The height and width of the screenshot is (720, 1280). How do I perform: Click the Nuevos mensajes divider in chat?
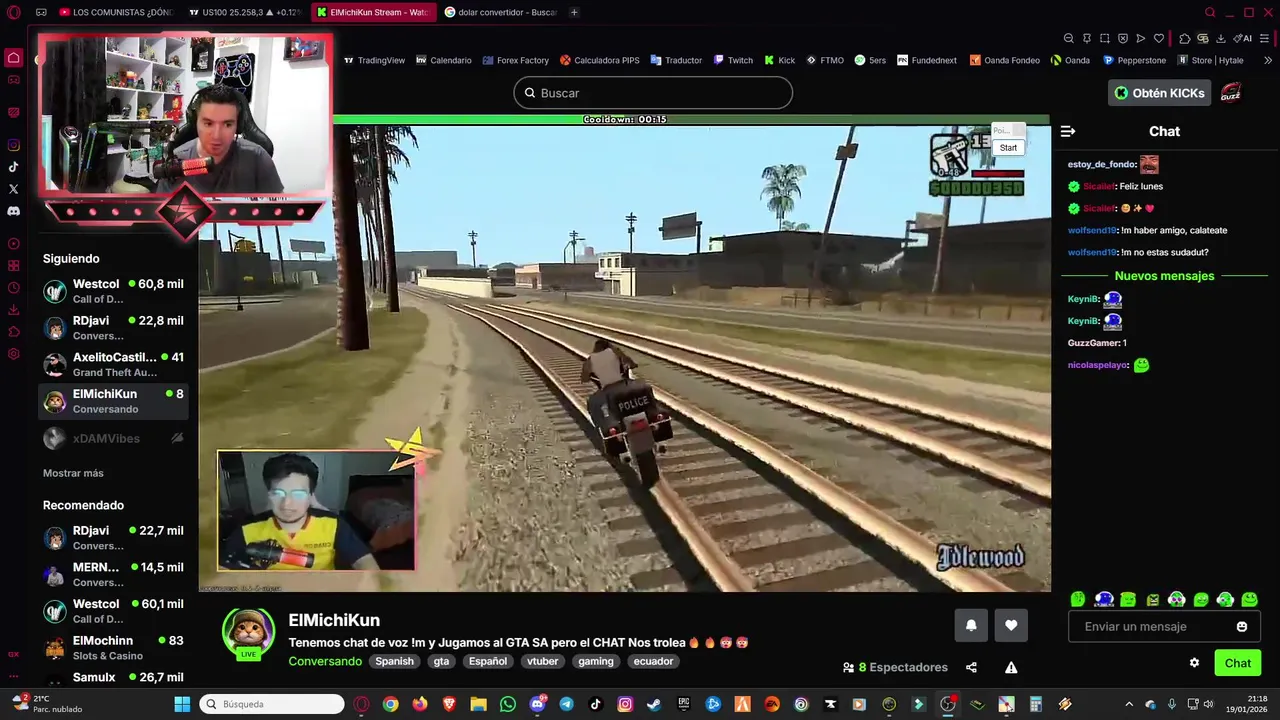pos(1164,276)
